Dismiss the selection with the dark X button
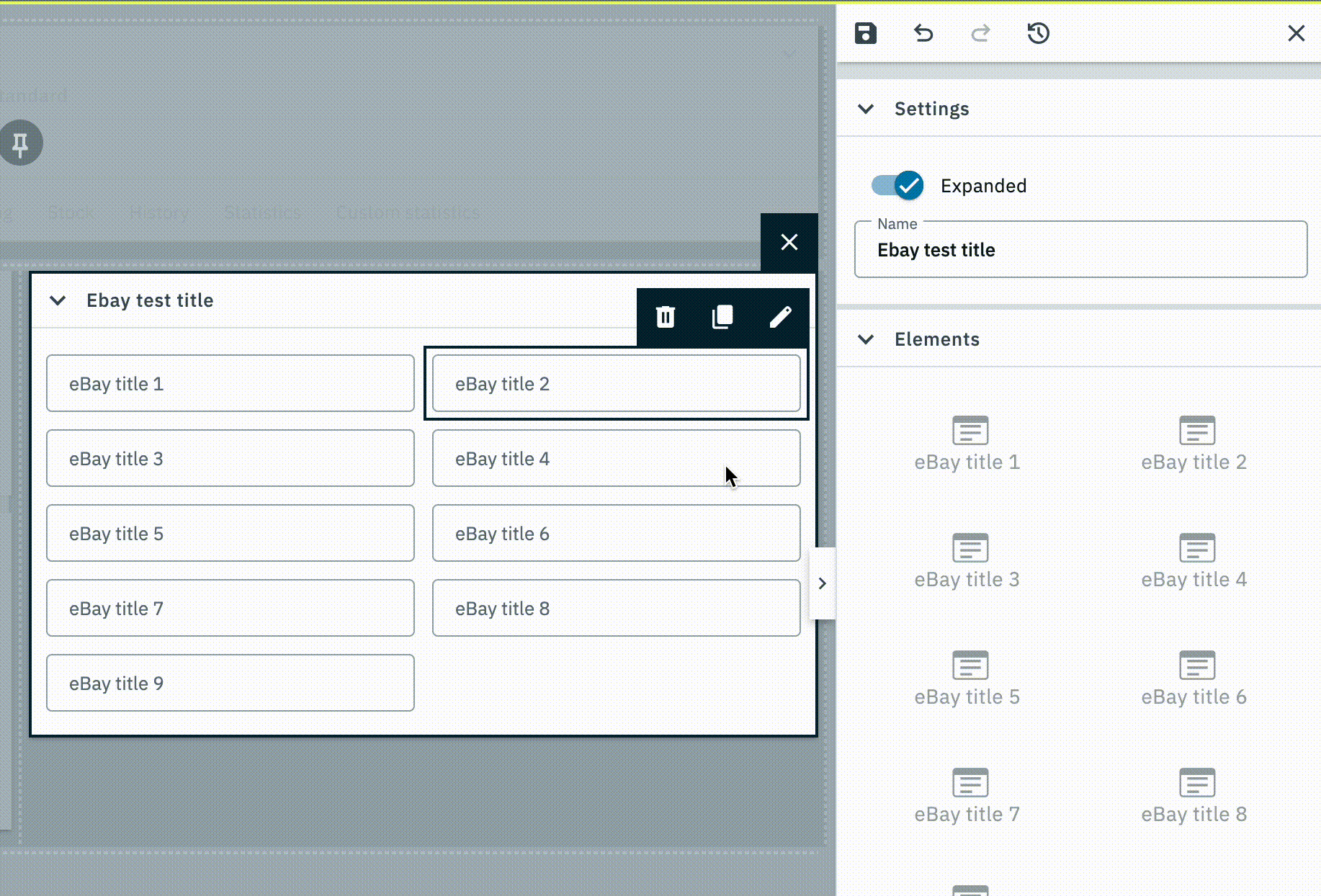1321x896 pixels. pyautogui.click(x=789, y=242)
